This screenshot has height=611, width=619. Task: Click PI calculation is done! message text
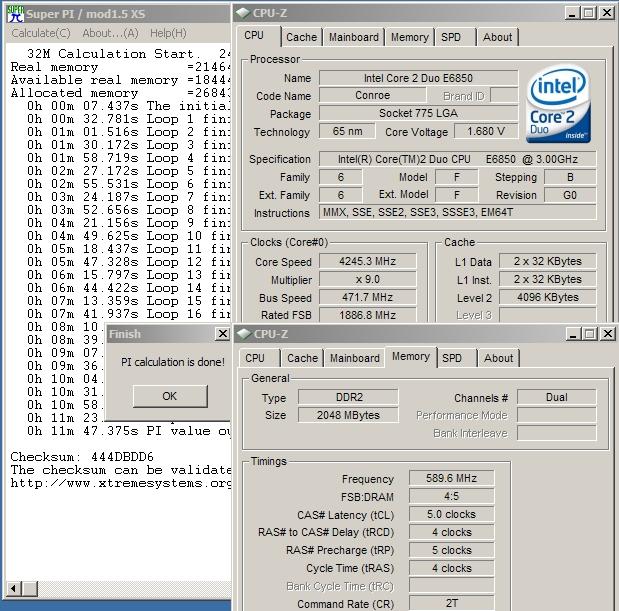173,362
